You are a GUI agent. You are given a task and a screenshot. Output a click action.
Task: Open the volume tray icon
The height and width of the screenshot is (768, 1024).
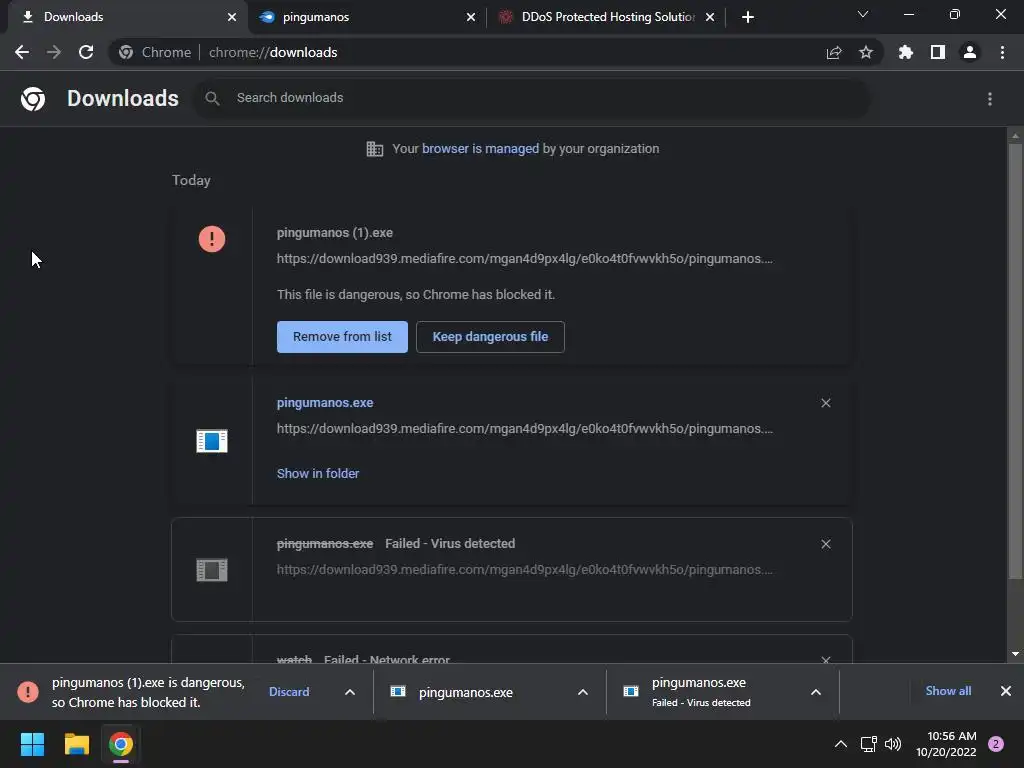pos(893,744)
